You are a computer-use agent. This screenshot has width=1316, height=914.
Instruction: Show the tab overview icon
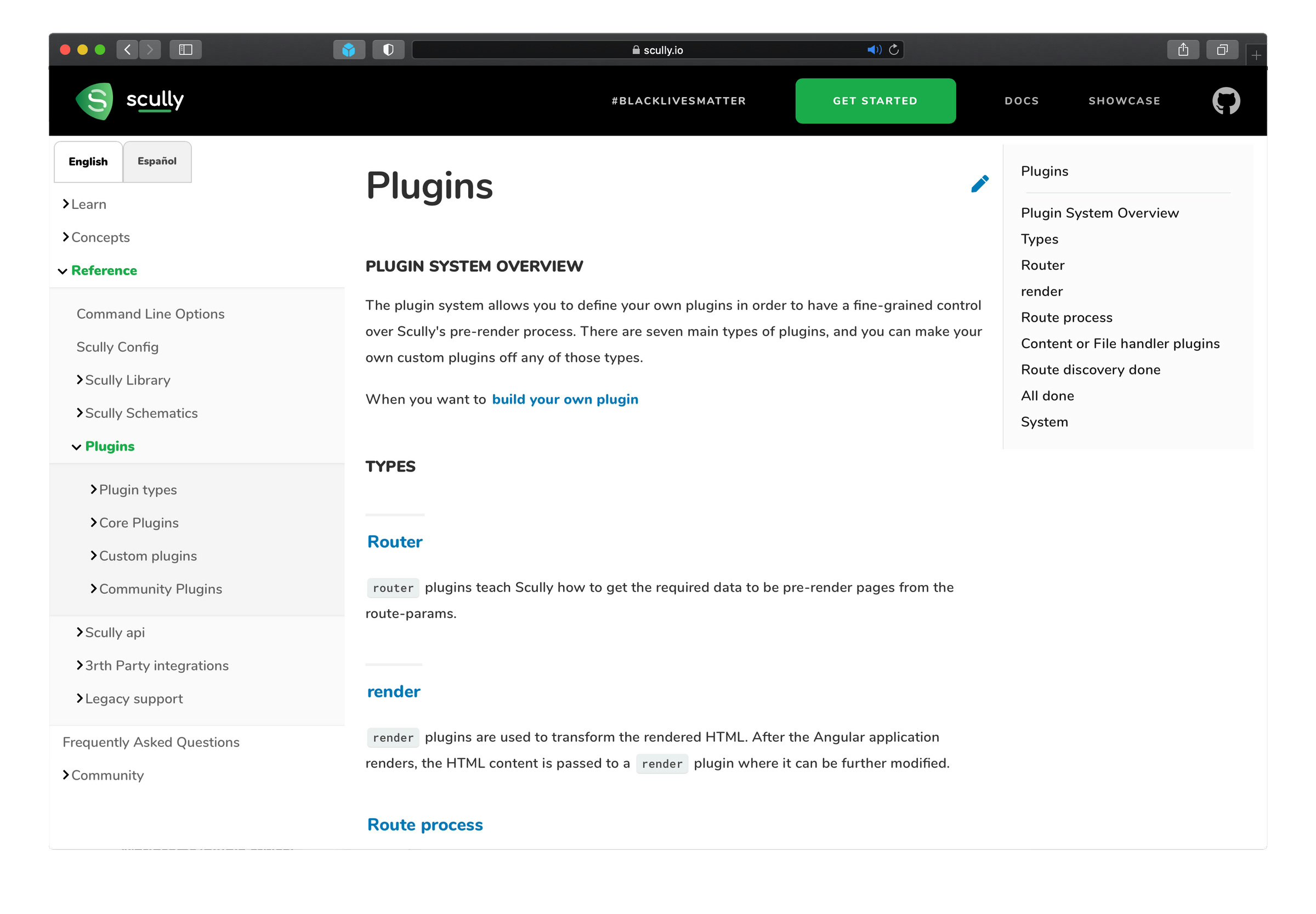(x=1222, y=50)
